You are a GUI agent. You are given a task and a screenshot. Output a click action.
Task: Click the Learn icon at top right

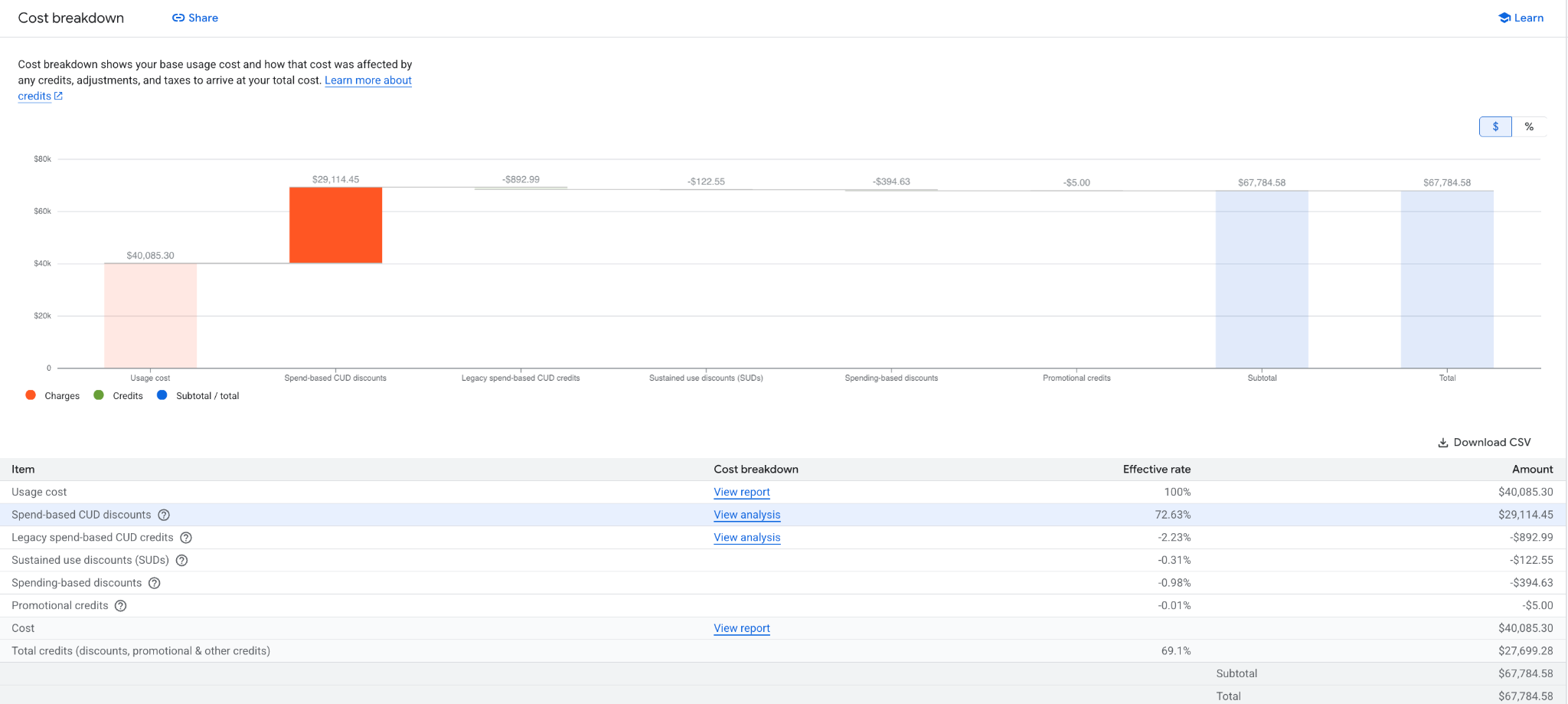pyautogui.click(x=1503, y=17)
